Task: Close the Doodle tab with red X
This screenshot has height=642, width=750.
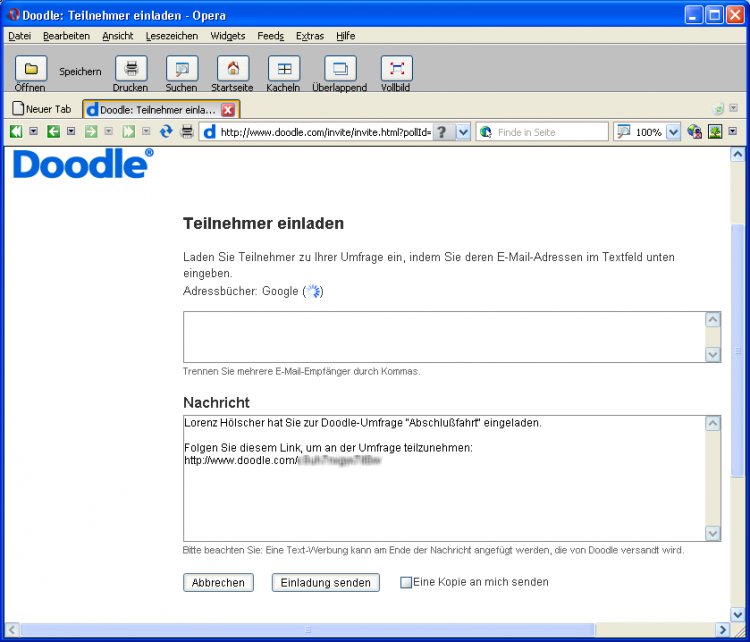Action: pyautogui.click(x=228, y=110)
